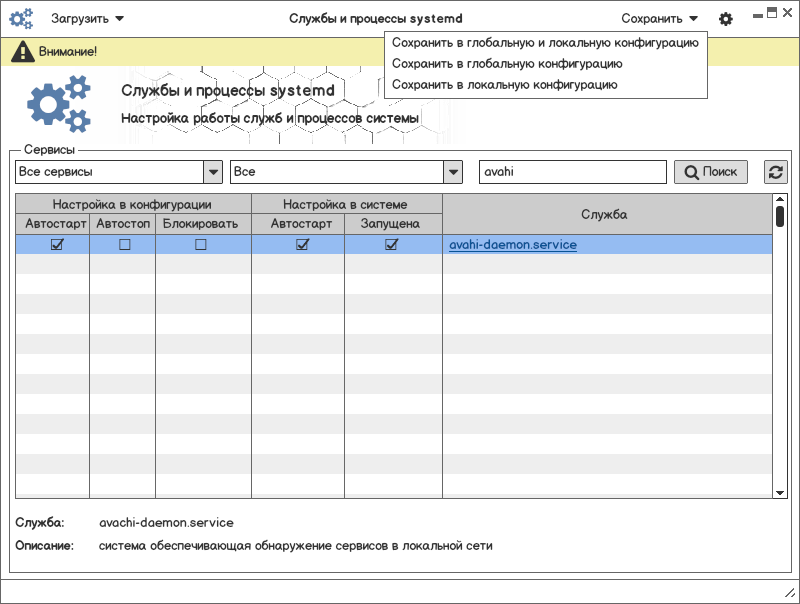Toggle config Autostart checkbox for avahi-daemon

(x=57, y=245)
